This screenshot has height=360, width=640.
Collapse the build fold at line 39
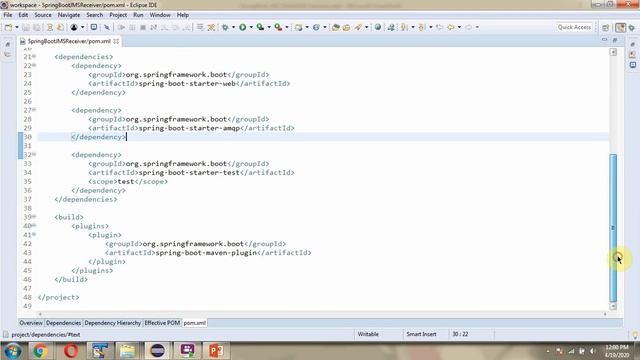point(34,216)
